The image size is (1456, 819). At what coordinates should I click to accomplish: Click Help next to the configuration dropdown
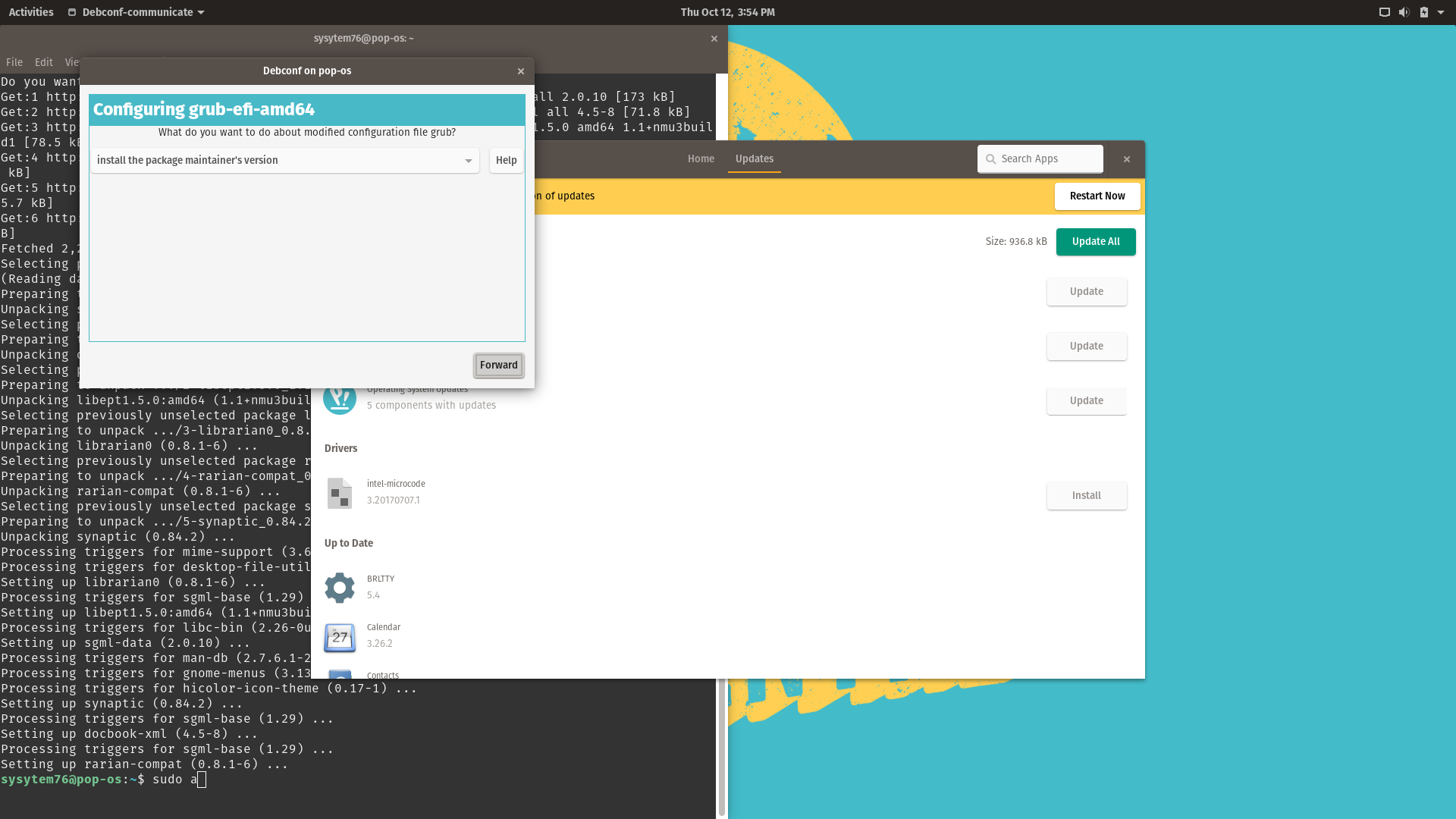coord(505,160)
